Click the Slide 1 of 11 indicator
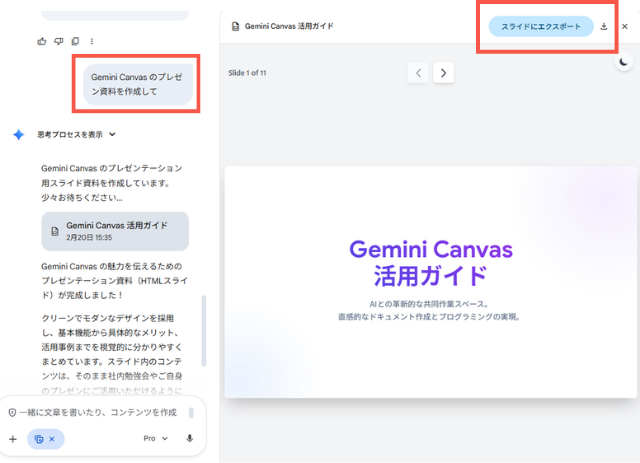Viewport: 640px width, 463px height. click(247, 73)
